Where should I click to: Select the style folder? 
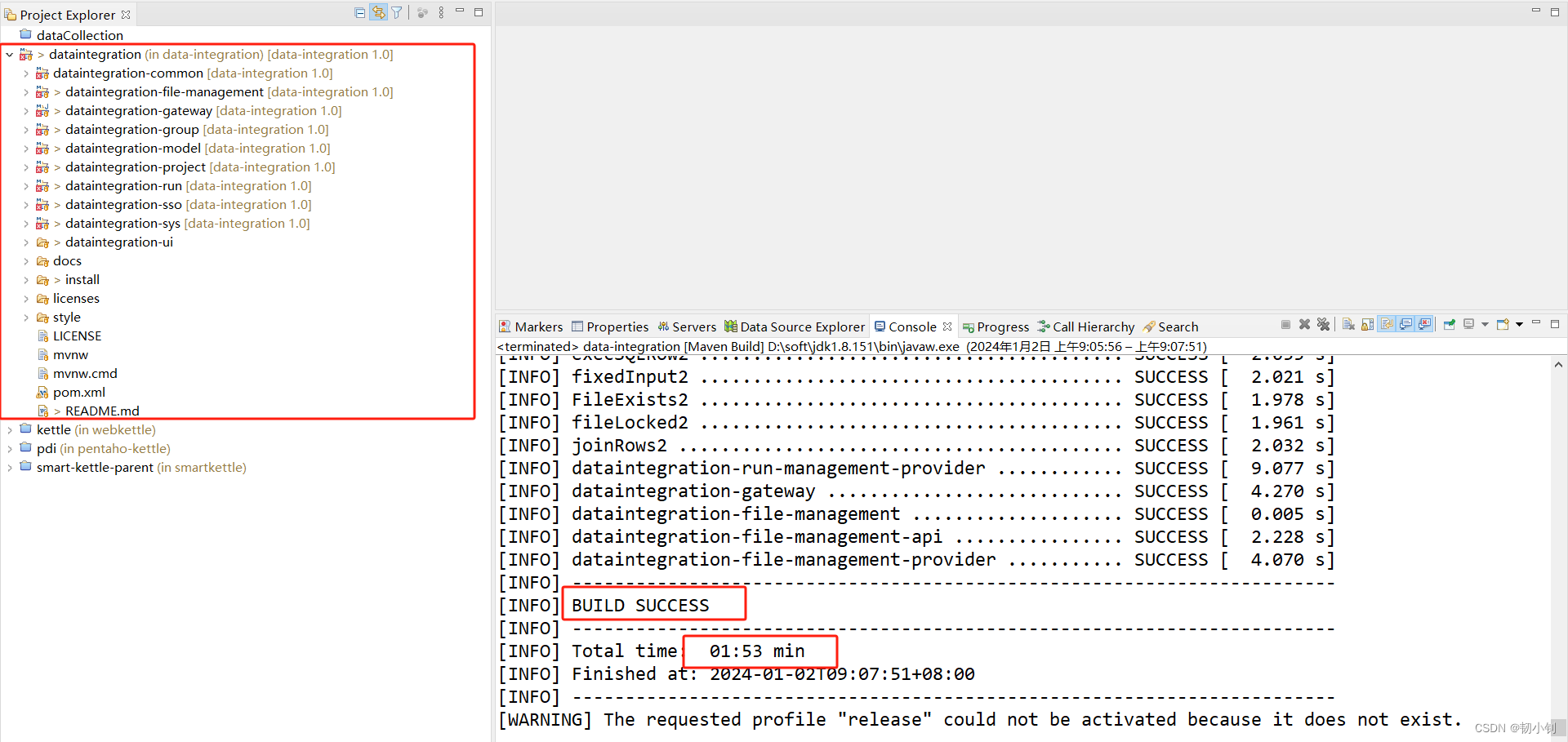click(x=67, y=318)
